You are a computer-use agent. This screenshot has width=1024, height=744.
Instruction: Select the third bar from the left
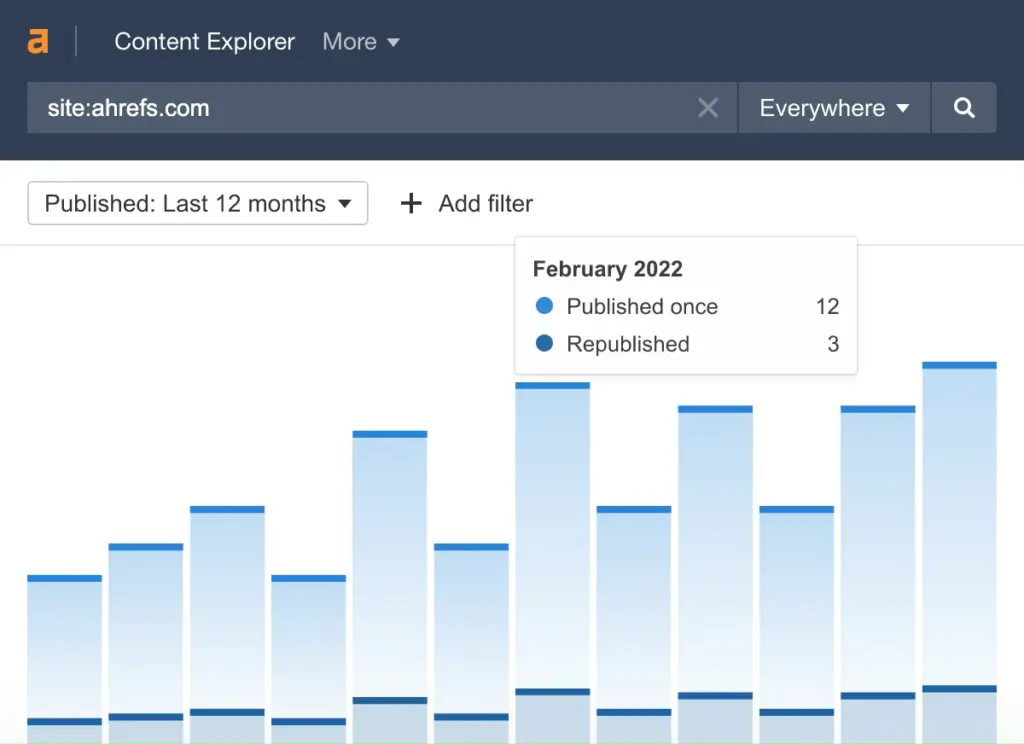tap(227, 620)
